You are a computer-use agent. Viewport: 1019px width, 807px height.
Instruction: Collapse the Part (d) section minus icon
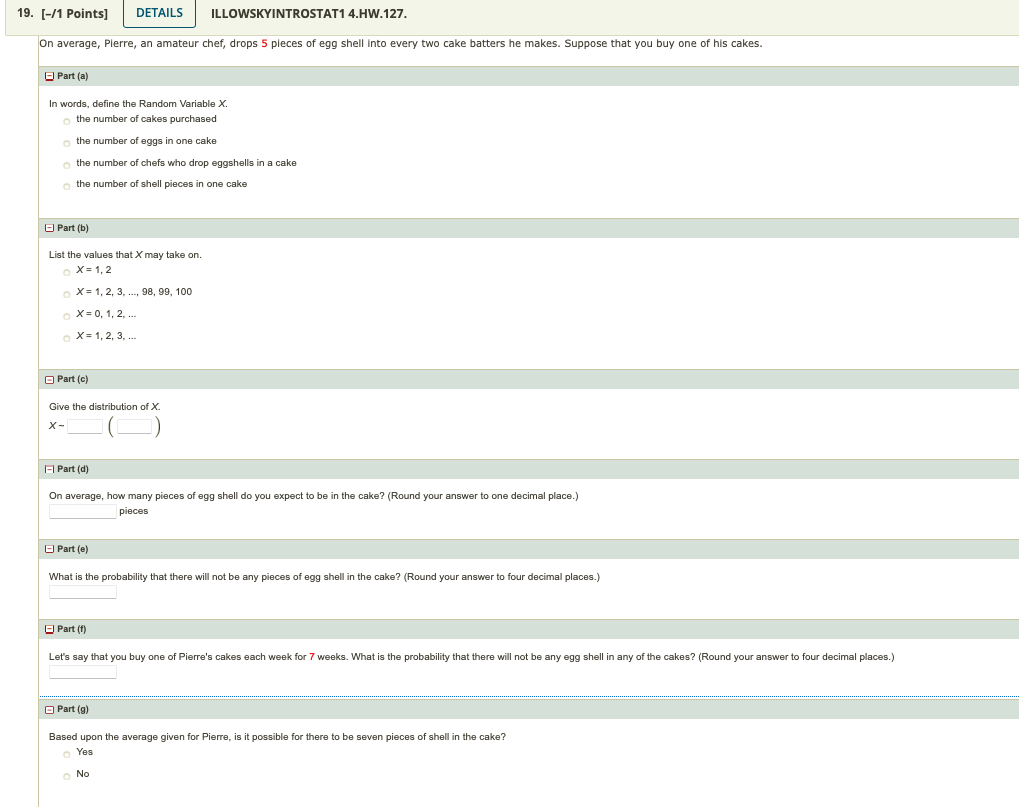point(48,469)
